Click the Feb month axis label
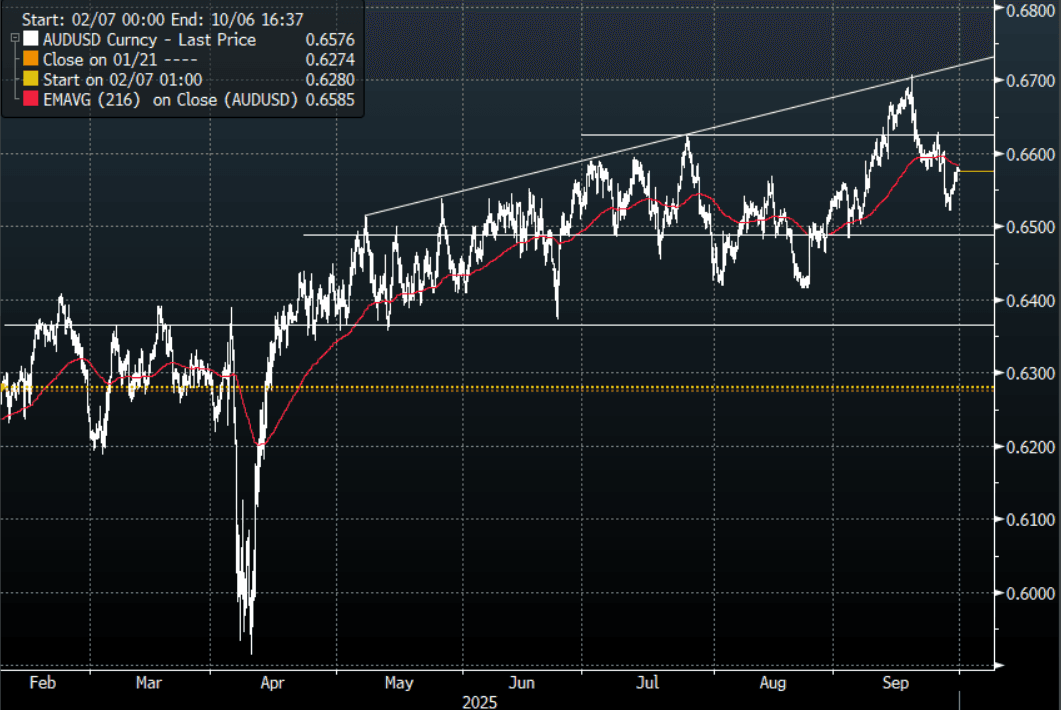 [43, 682]
